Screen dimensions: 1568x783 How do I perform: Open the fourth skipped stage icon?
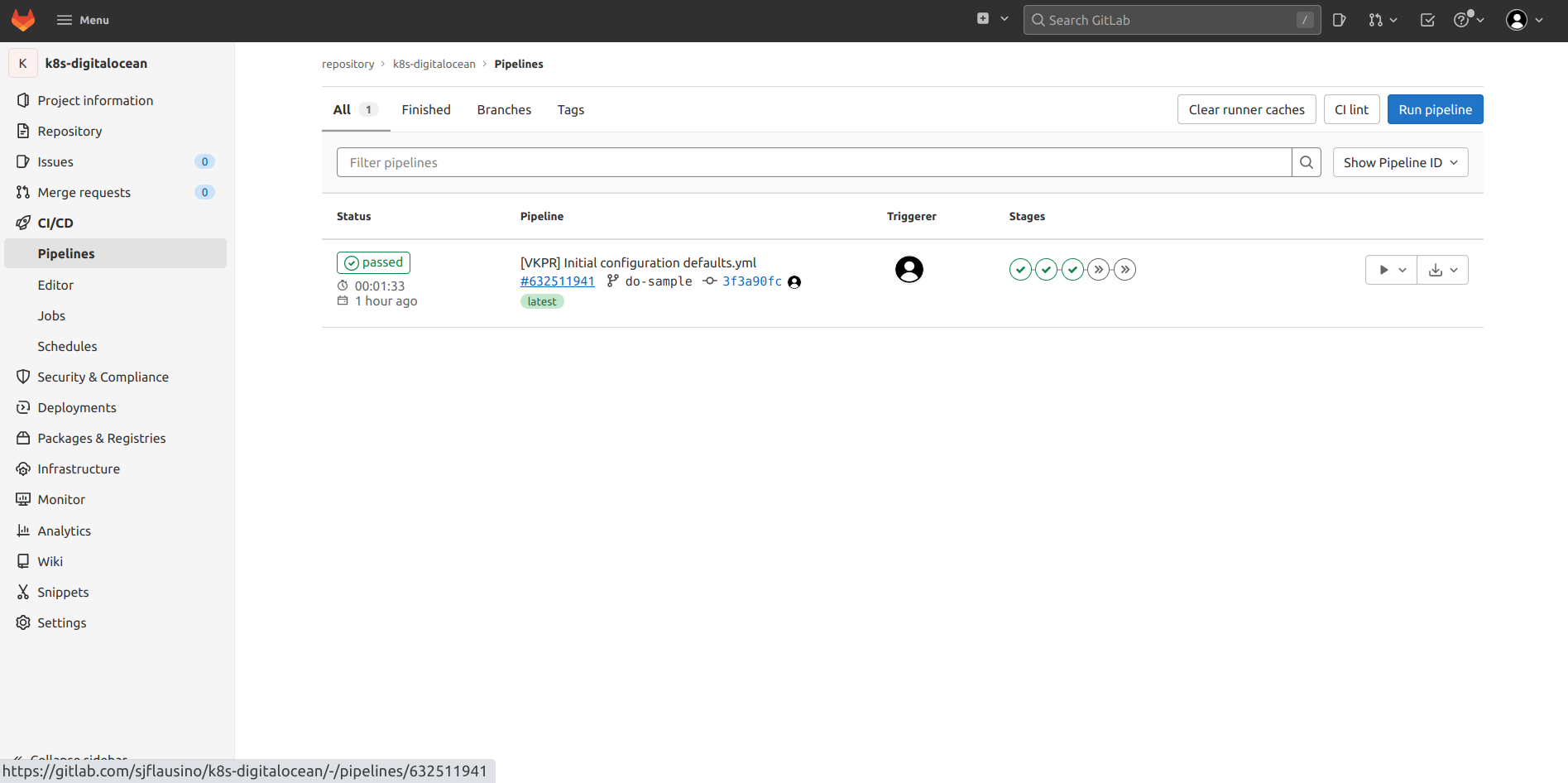tap(1099, 269)
